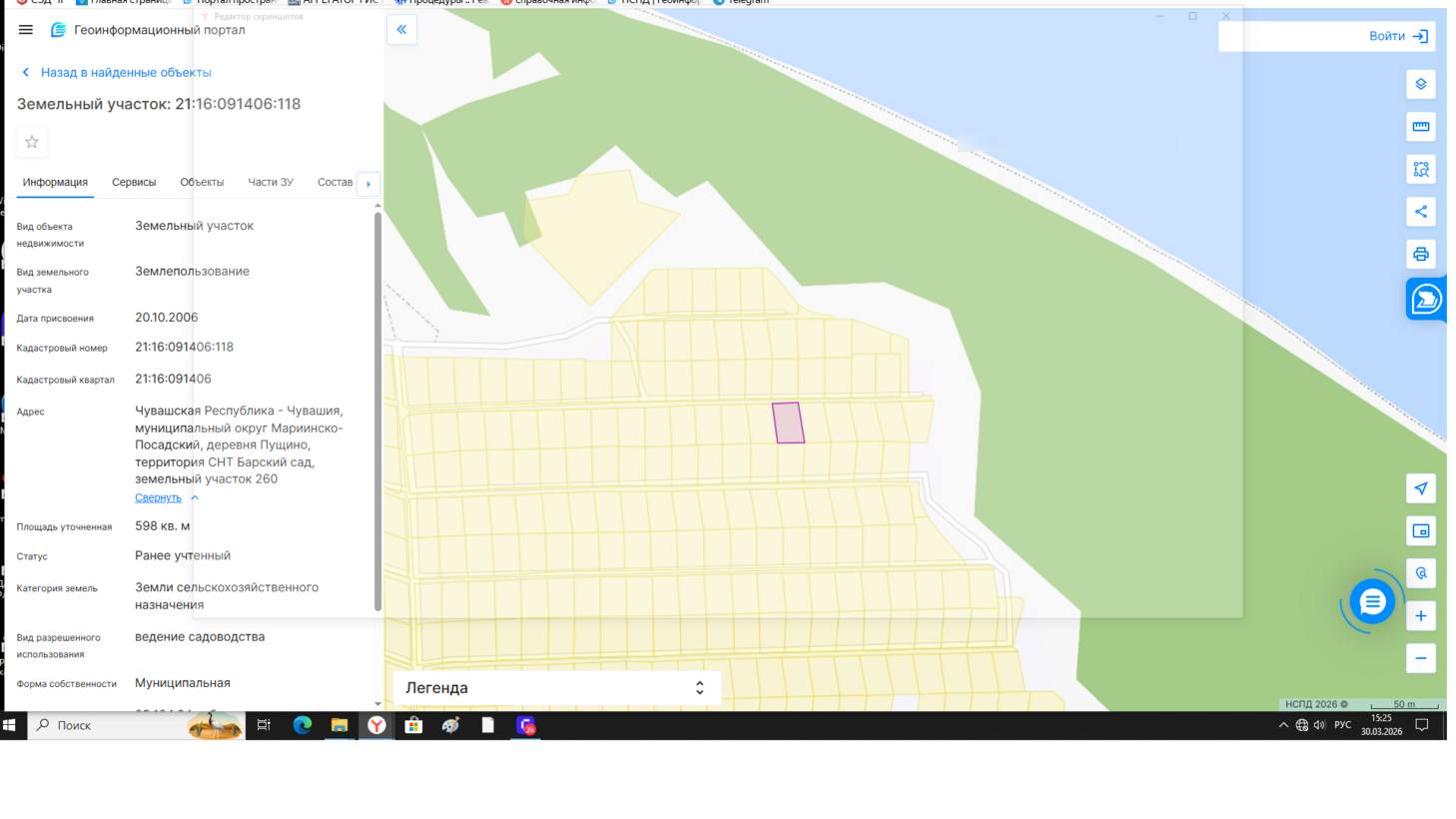
Task: Collapse address via Свернуть link
Action: click(x=159, y=497)
